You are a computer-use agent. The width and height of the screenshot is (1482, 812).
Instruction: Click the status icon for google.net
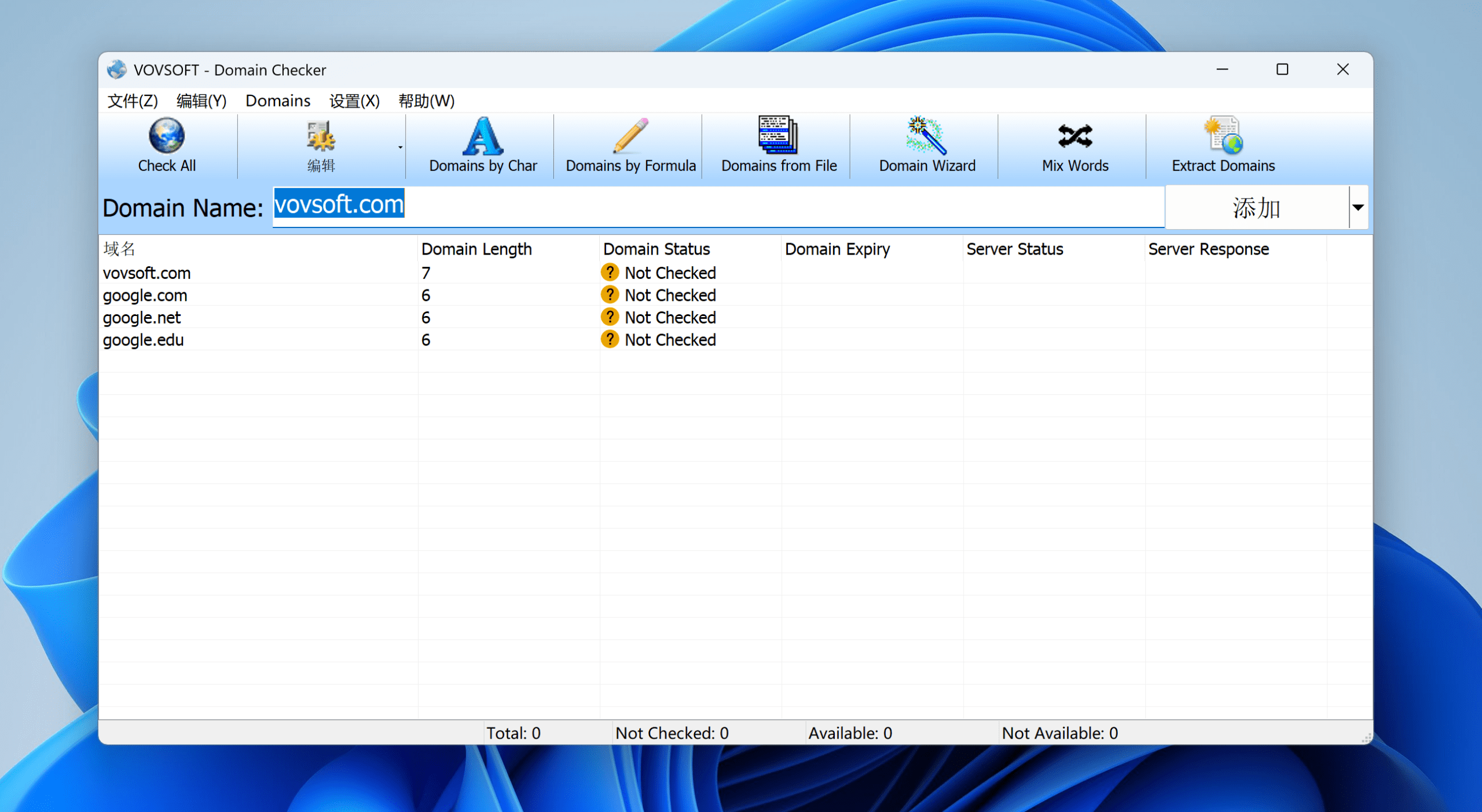click(x=610, y=317)
